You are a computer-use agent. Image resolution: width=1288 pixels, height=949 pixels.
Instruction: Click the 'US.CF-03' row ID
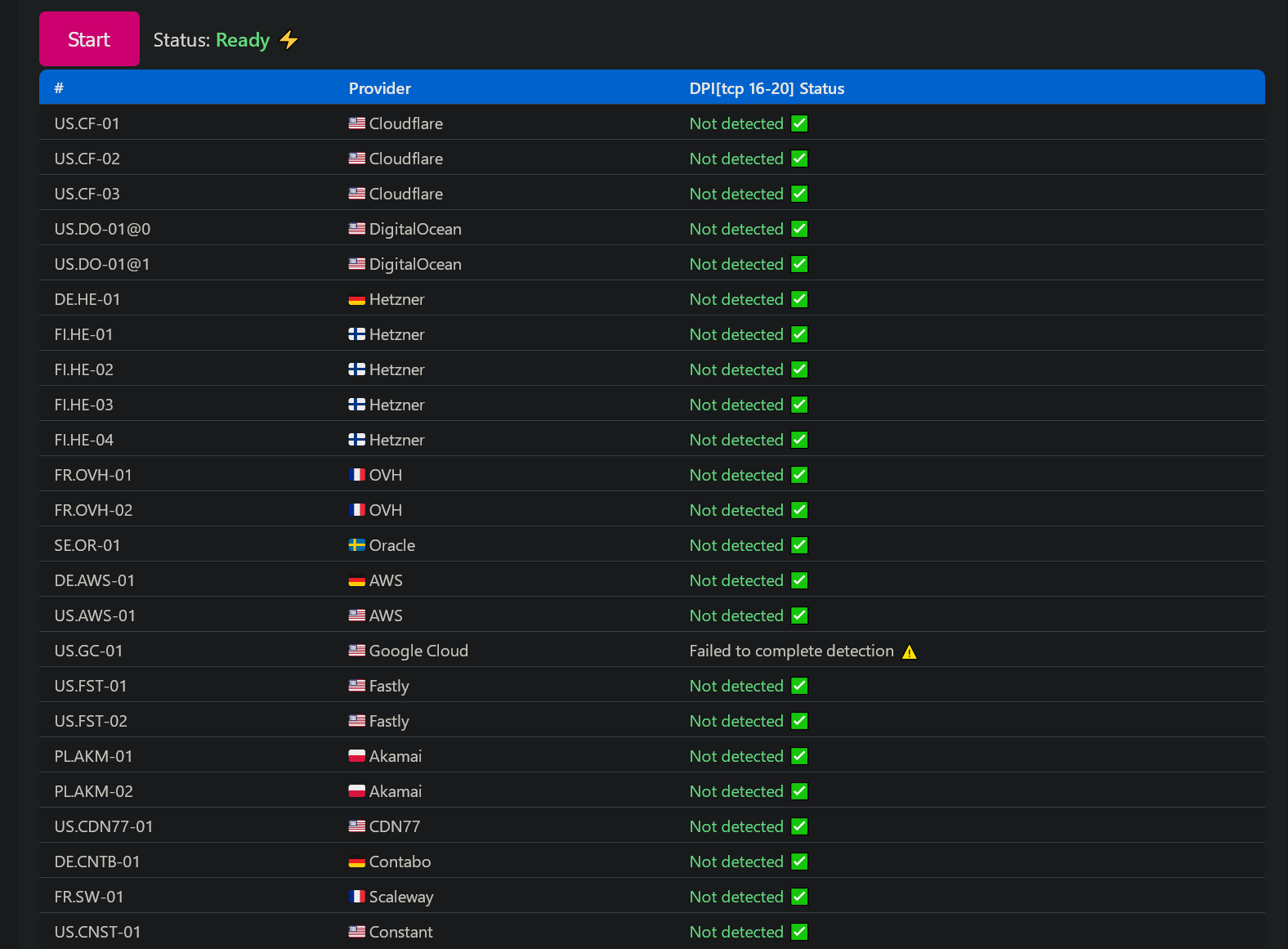[x=87, y=194]
